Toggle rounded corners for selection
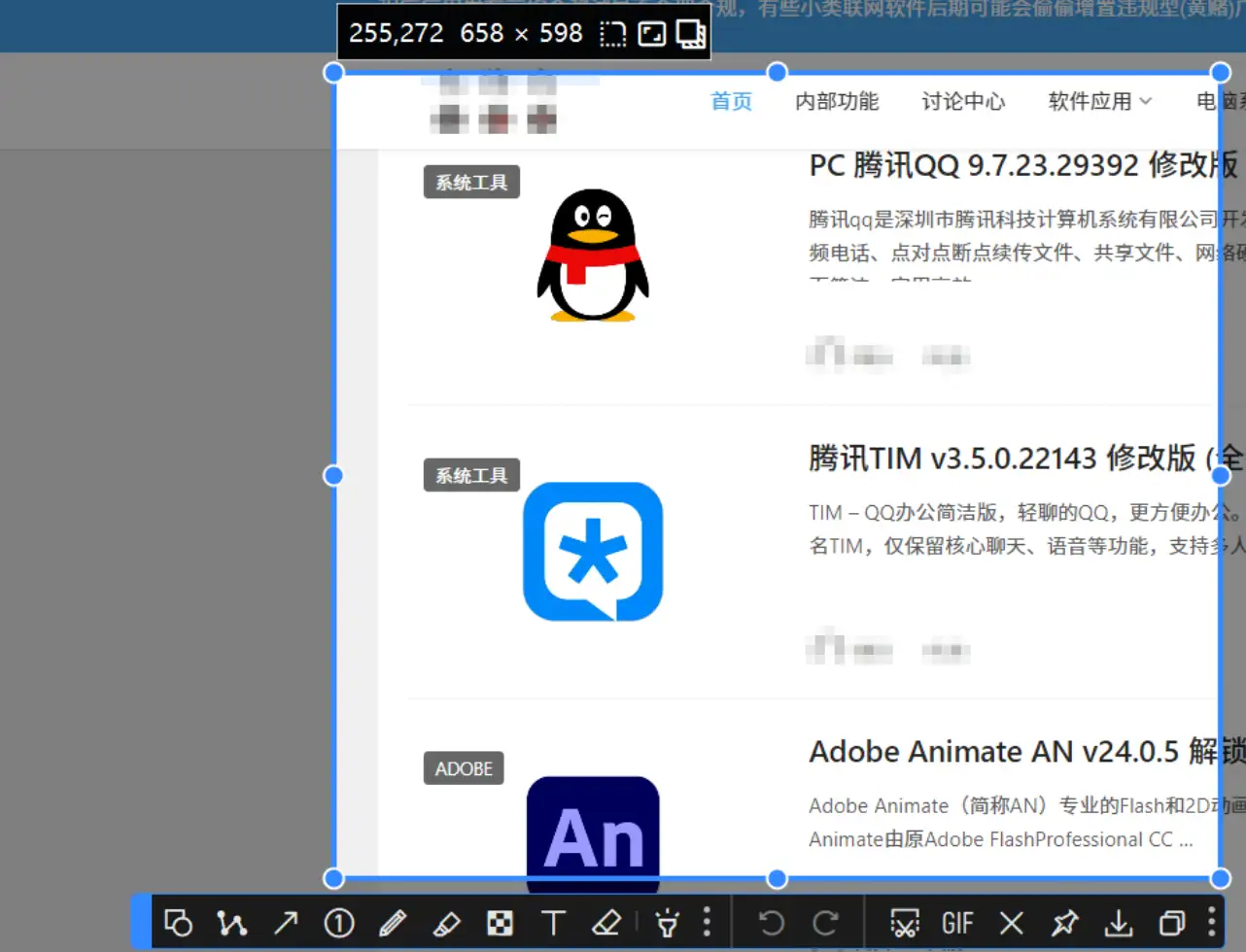The image size is (1246, 952). (x=613, y=34)
